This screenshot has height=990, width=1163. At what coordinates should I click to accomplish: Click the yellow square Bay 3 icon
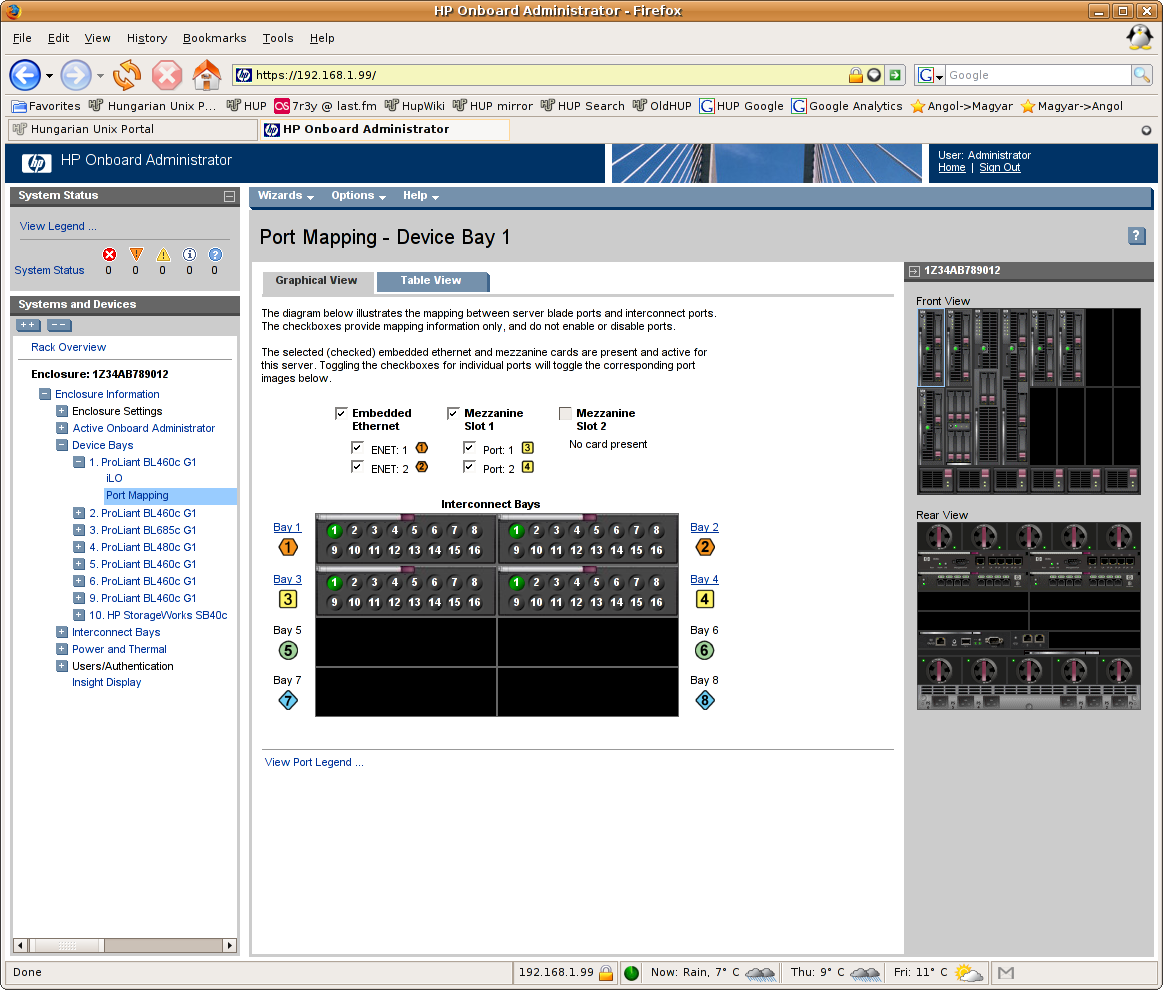coord(288,599)
